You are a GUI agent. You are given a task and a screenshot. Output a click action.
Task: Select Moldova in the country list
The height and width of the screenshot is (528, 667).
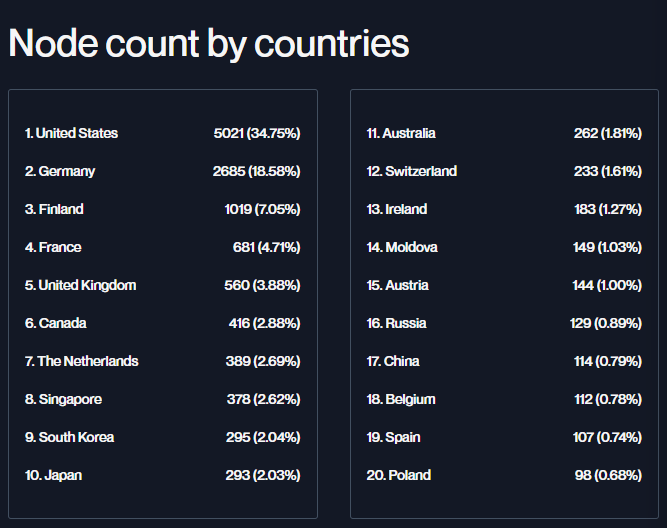tap(402, 247)
